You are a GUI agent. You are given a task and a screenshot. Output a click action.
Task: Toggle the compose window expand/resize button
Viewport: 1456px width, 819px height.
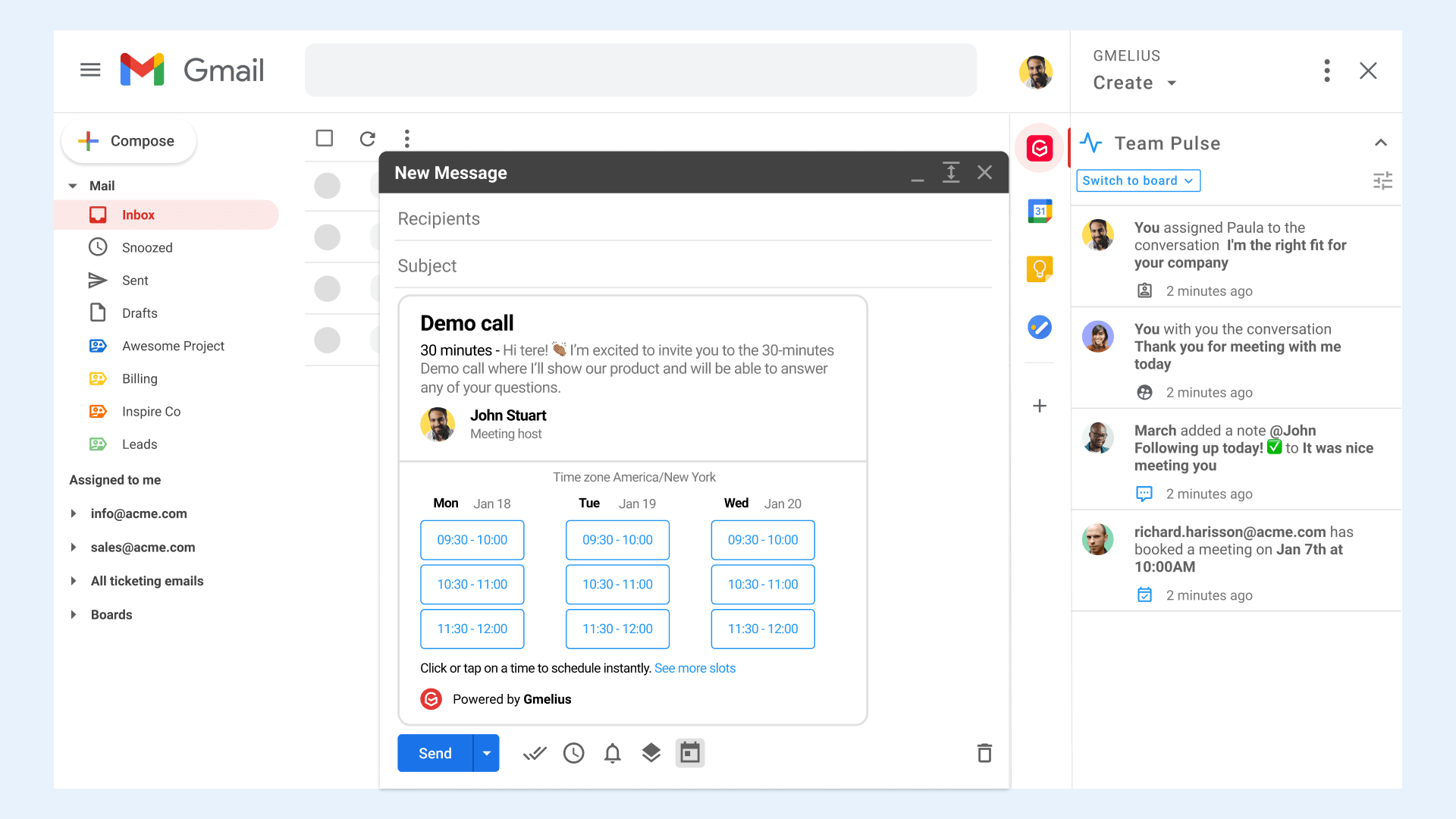click(x=951, y=172)
